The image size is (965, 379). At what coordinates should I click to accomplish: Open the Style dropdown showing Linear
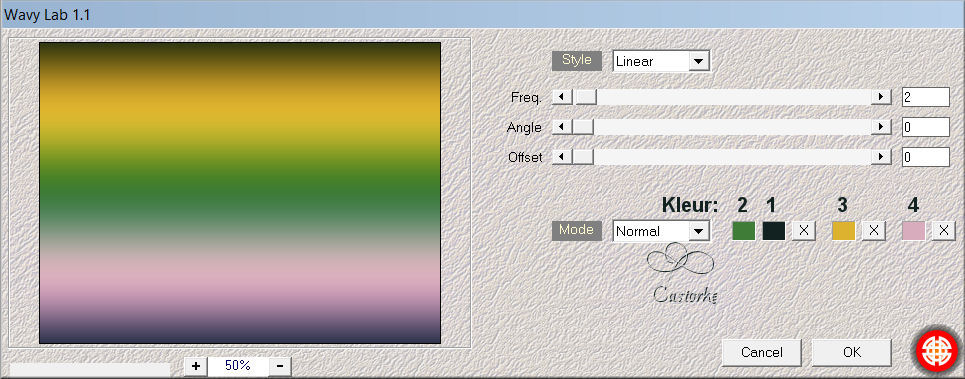pyautogui.click(x=661, y=61)
